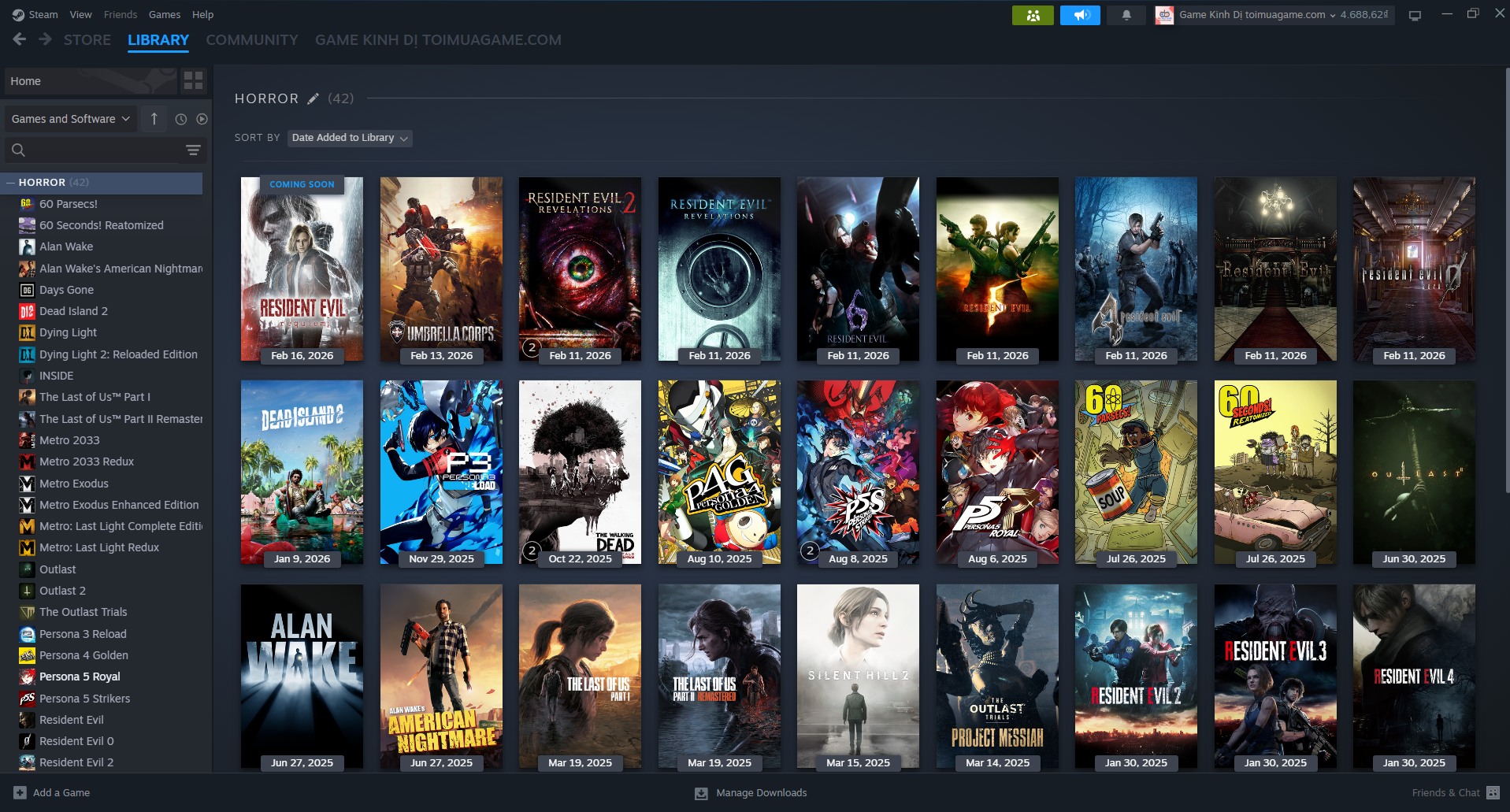The height and width of the screenshot is (812, 1510).
Task: Click the green friends icon button
Action: click(x=1032, y=15)
